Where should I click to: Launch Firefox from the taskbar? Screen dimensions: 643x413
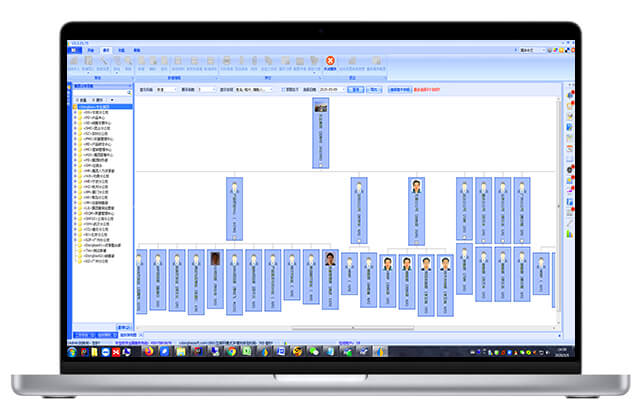[x=147, y=351]
